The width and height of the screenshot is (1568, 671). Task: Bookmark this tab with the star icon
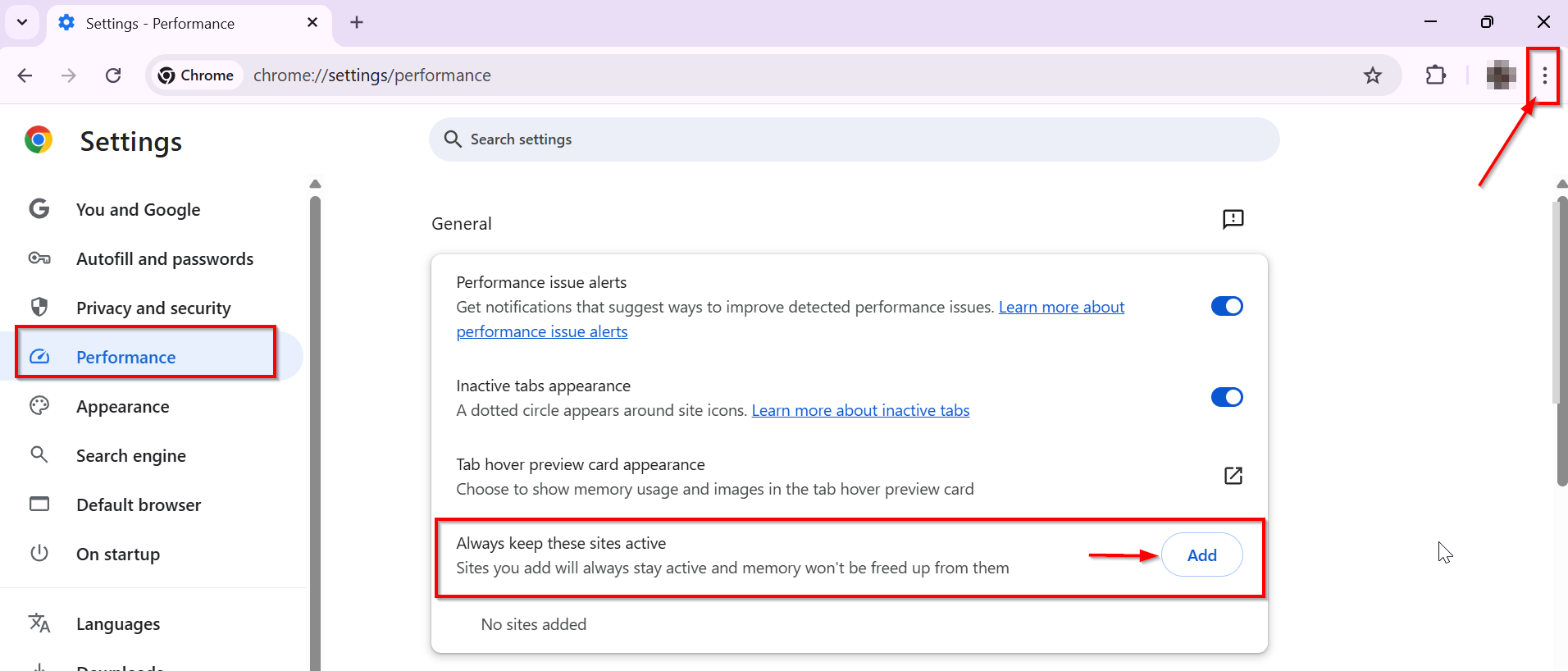pyautogui.click(x=1372, y=75)
